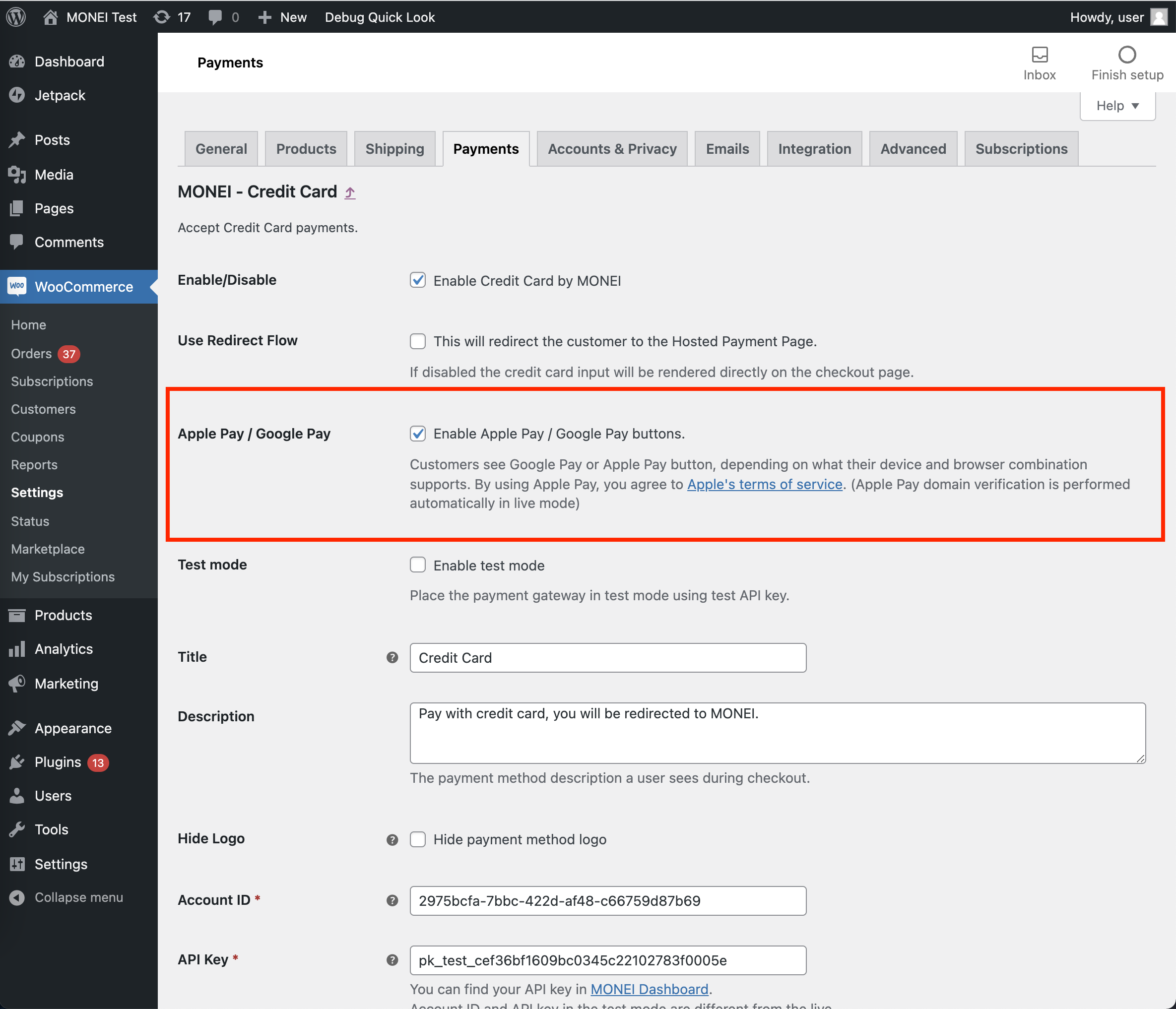Enable the Use Redirect Flow checkbox
1176x1009 pixels.
point(418,341)
